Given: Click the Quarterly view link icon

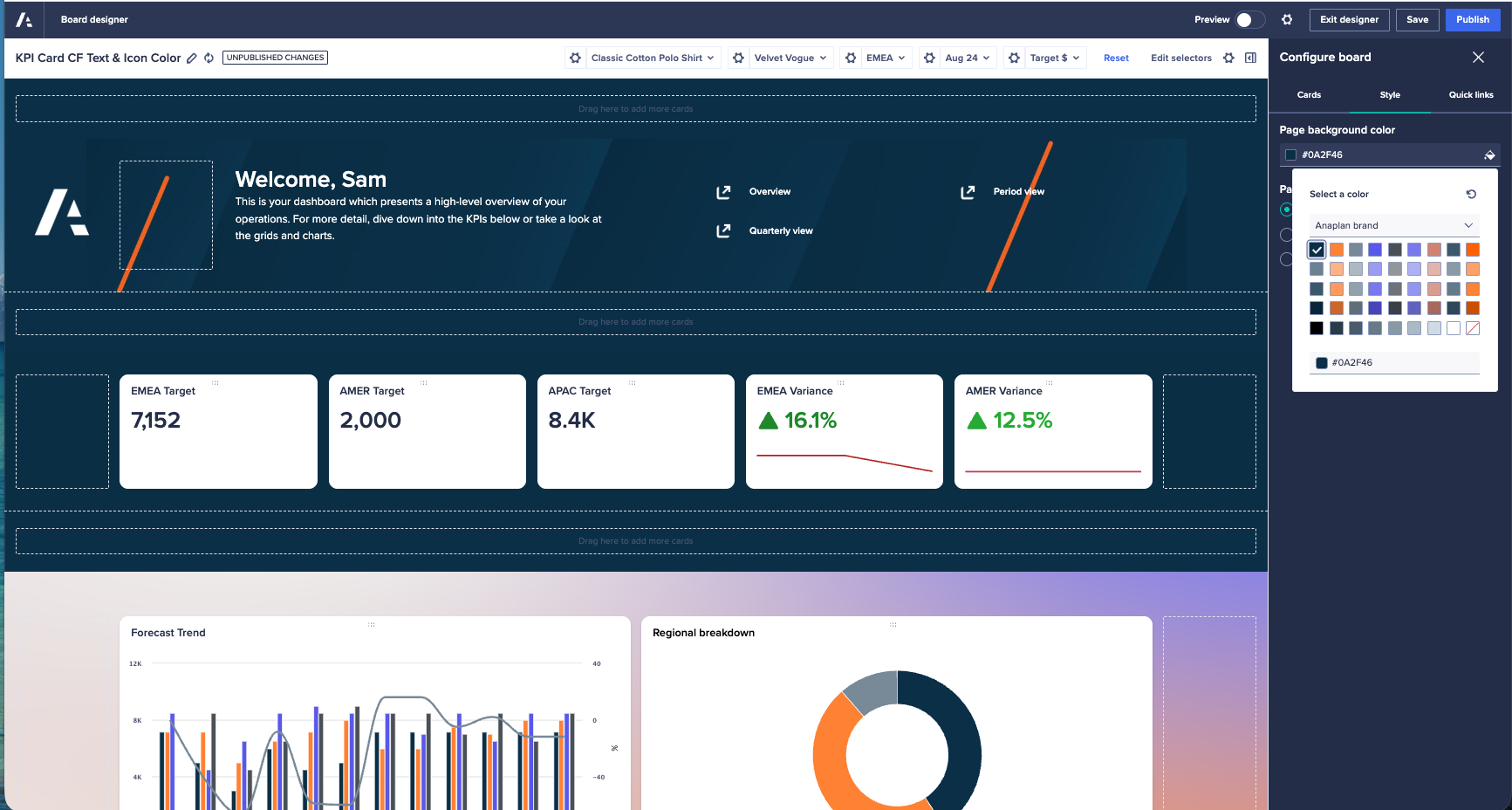Looking at the screenshot, I should (723, 230).
